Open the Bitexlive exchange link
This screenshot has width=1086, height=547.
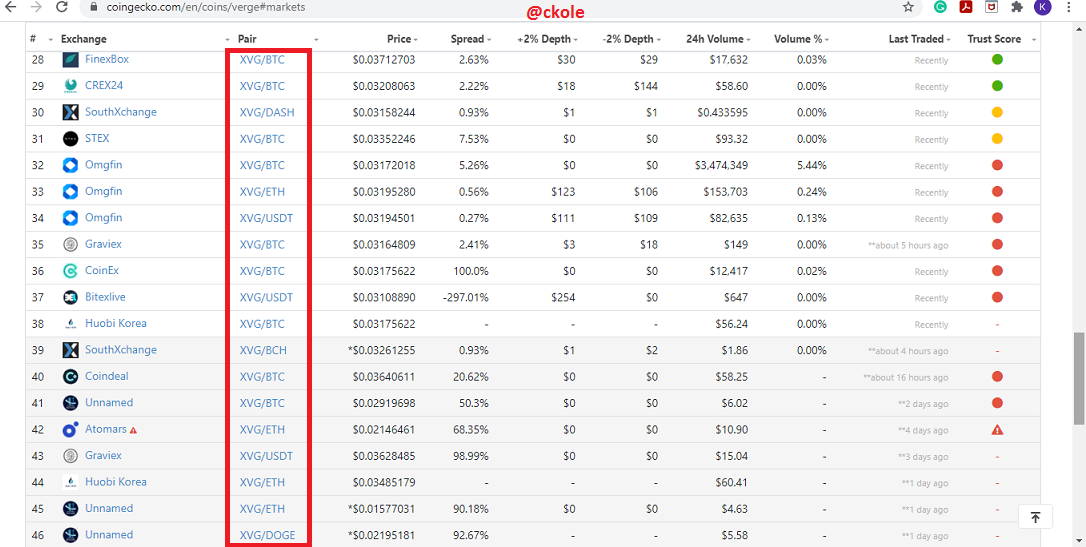point(105,297)
